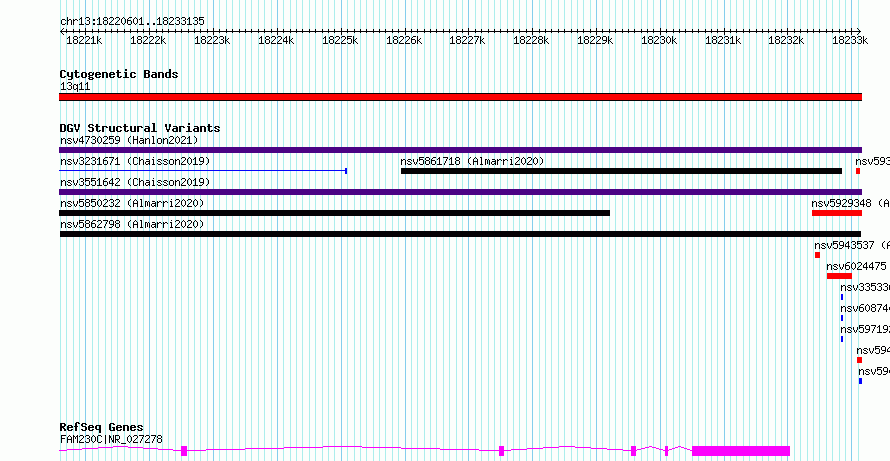Click the 18221k ruler tick label
The width and height of the screenshot is (890, 461).
[x=84, y=40]
